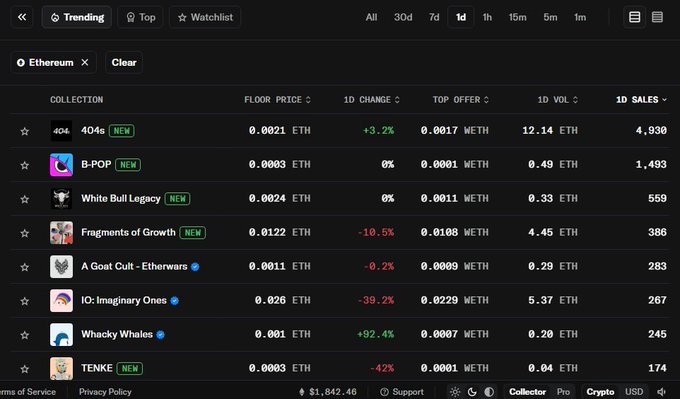This screenshot has width=680, height=399.
Task: Click the verified badge next to A Goat Cult
Action: (x=195, y=267)
